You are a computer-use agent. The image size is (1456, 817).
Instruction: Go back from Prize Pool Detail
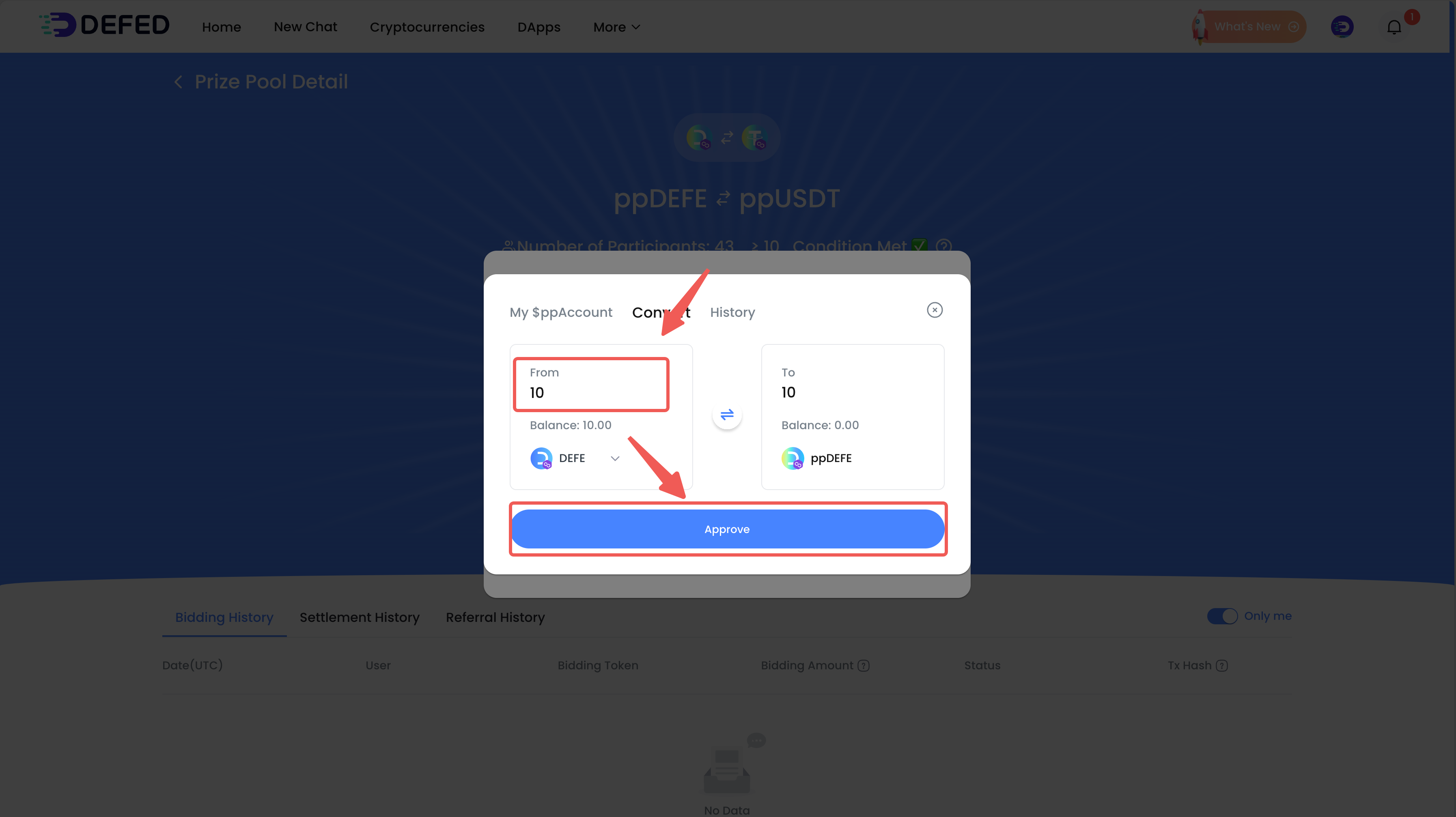[178, 82]
